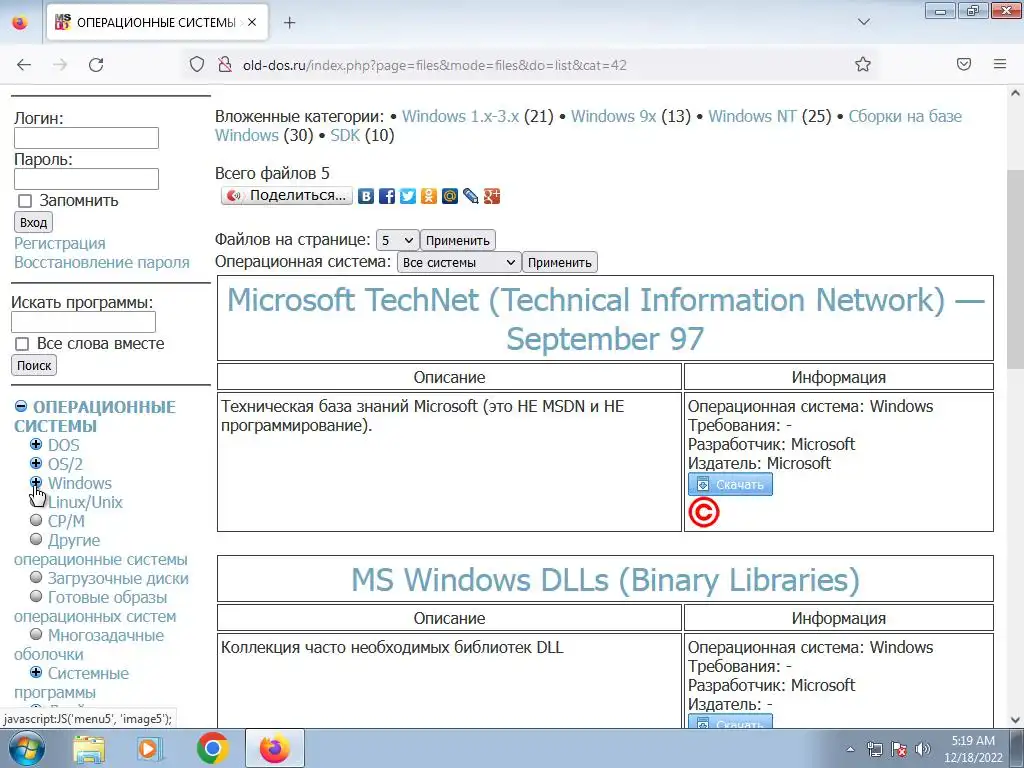Open the Регистрация link
This screenshot has height=768, width=1024.
tap(59, 244)
